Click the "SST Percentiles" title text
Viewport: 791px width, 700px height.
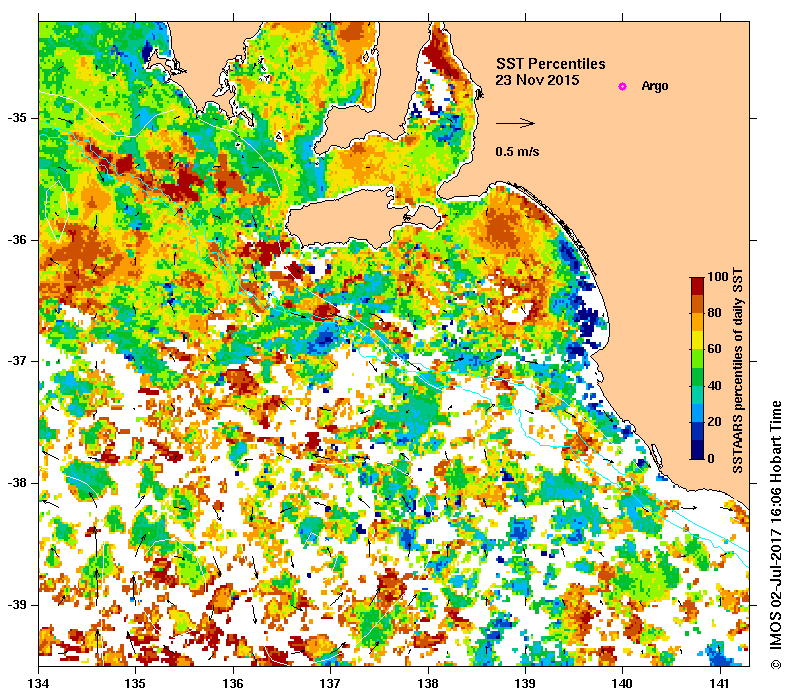pos(550,64)
